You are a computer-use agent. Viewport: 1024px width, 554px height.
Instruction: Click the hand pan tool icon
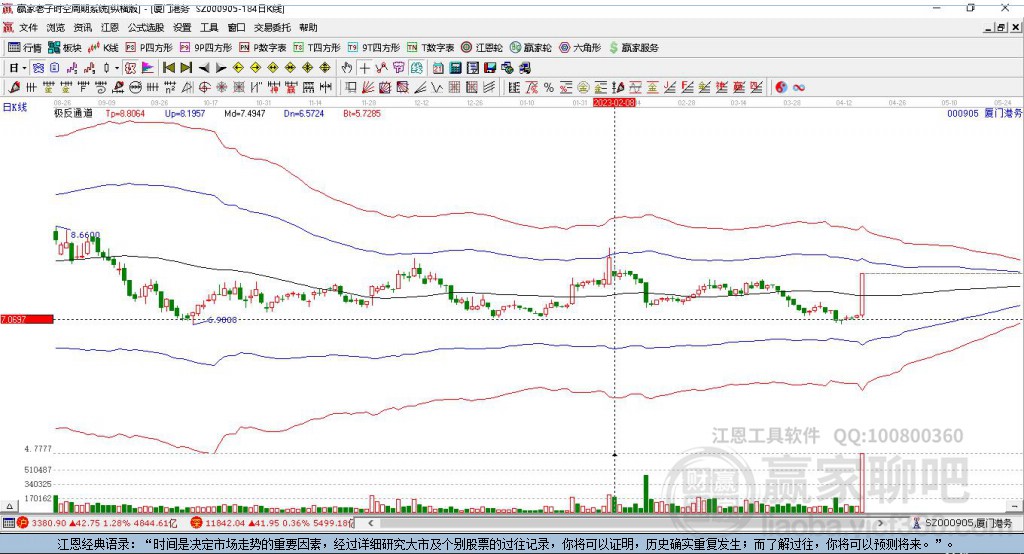coord(346,68)
